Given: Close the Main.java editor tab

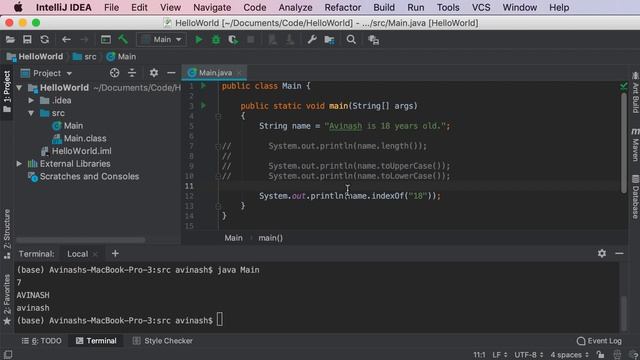Looking at the screenshot, I should [x=239, y=73].
